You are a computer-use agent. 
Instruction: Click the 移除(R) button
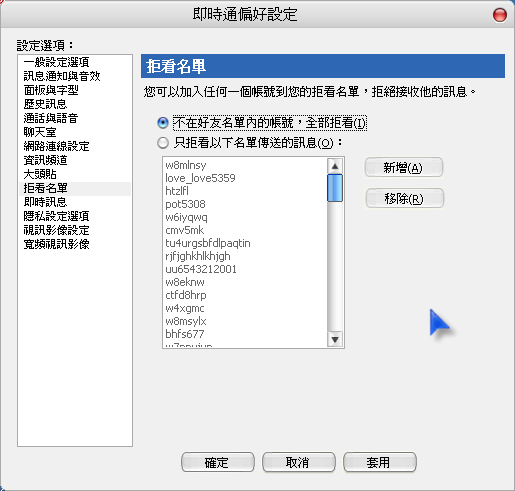tap(404, 198)
